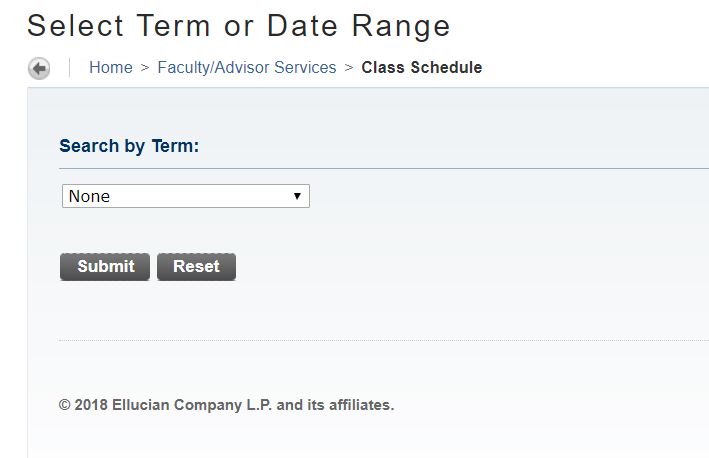Click the 2018 year in footer

[x=91, y=405]
